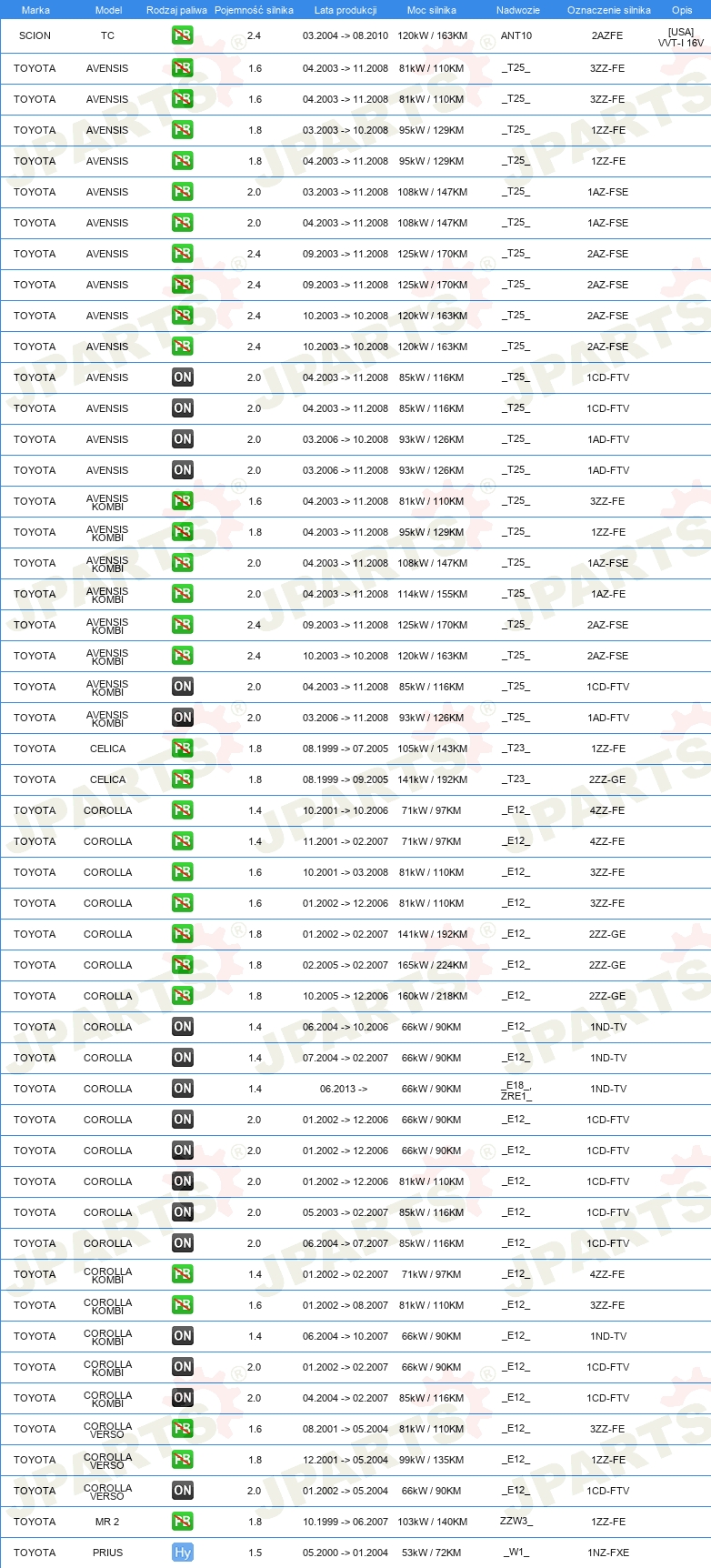Click diesel ON icon for Corolla from 06.2013

tap(183, 1089)
